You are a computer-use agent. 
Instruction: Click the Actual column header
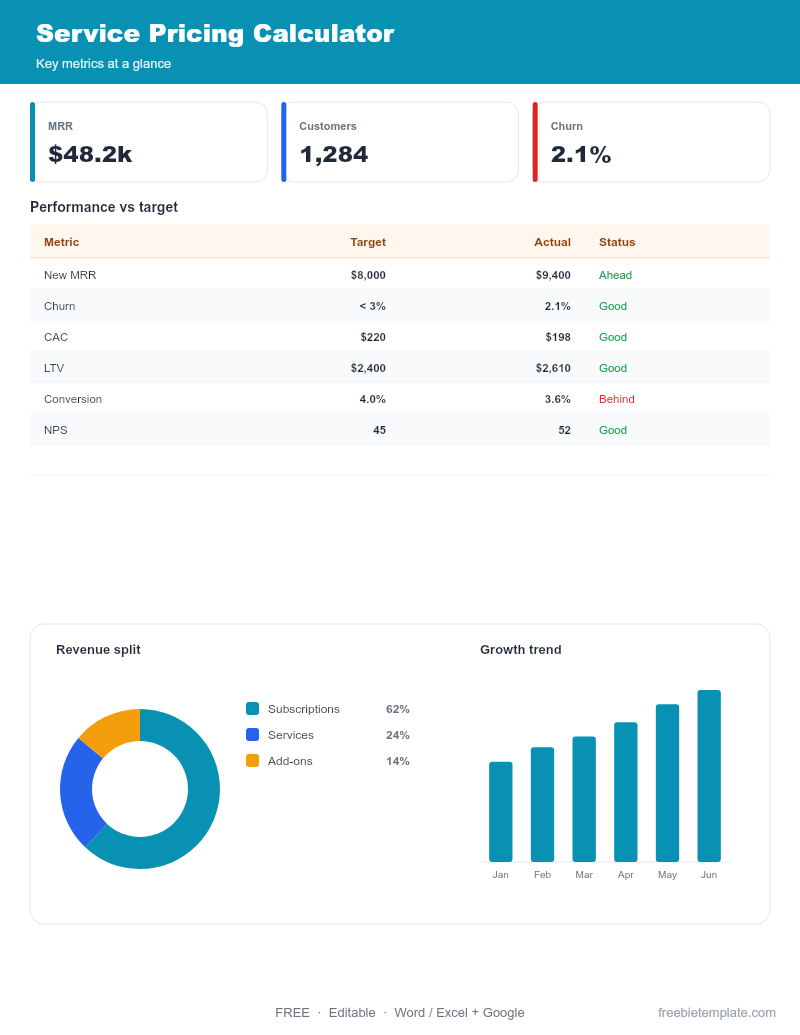(x=552, y=242)
